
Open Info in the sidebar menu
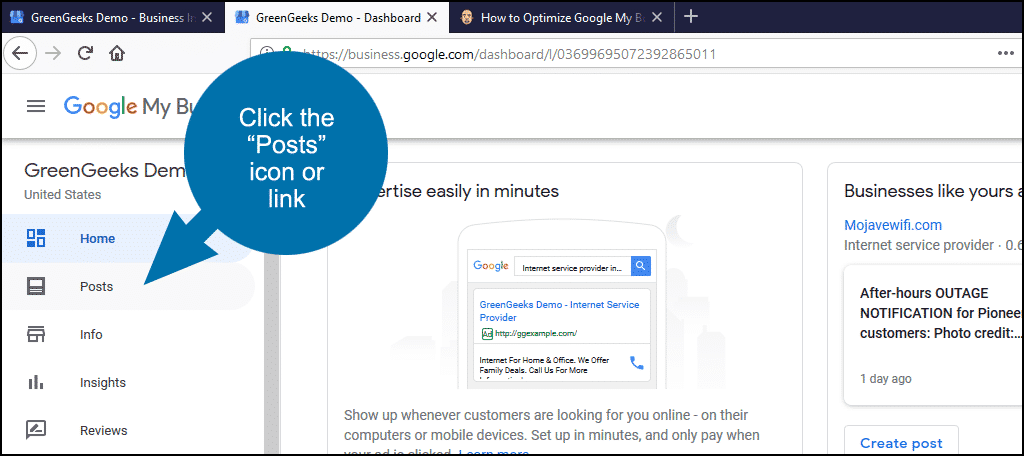127,334
